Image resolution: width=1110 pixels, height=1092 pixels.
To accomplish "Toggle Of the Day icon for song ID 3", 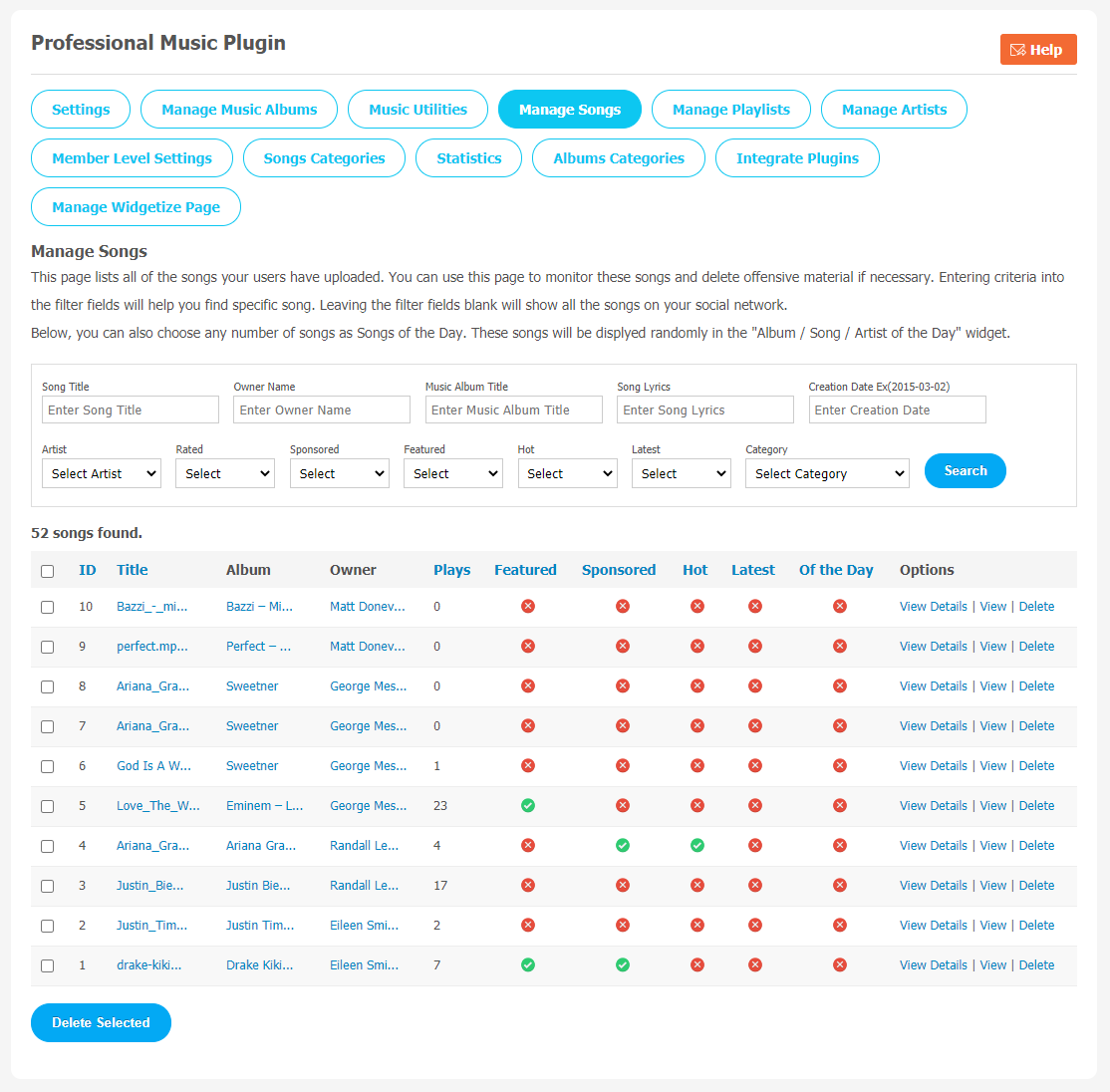I will pyautogui.click(x=840, y=886).
